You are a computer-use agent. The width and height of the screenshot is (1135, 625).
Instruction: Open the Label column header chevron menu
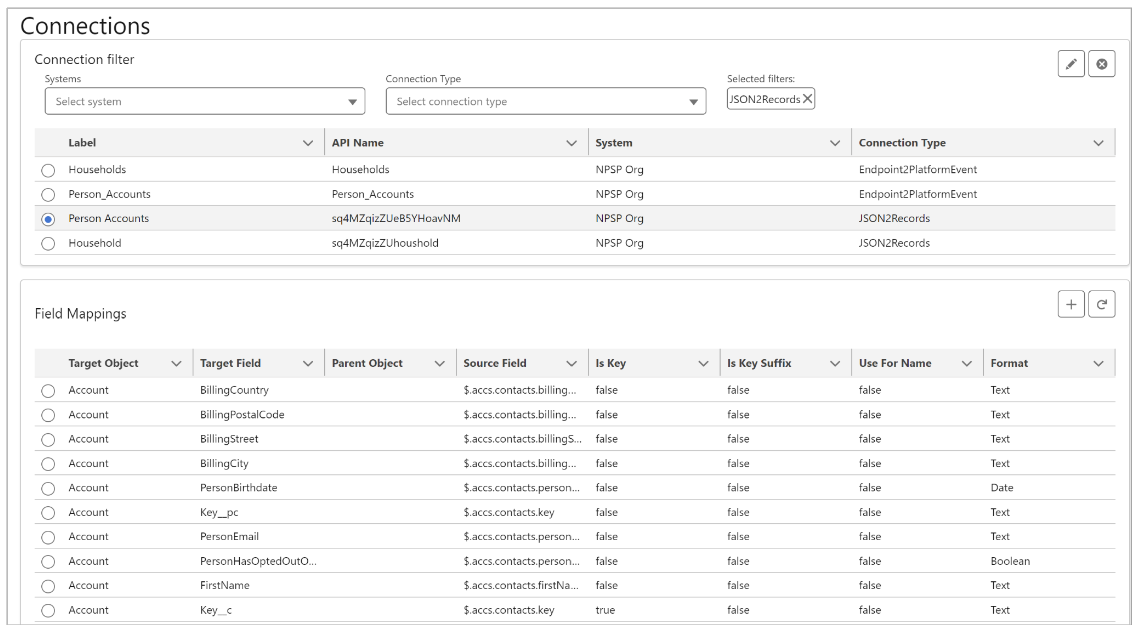[307, 143]
